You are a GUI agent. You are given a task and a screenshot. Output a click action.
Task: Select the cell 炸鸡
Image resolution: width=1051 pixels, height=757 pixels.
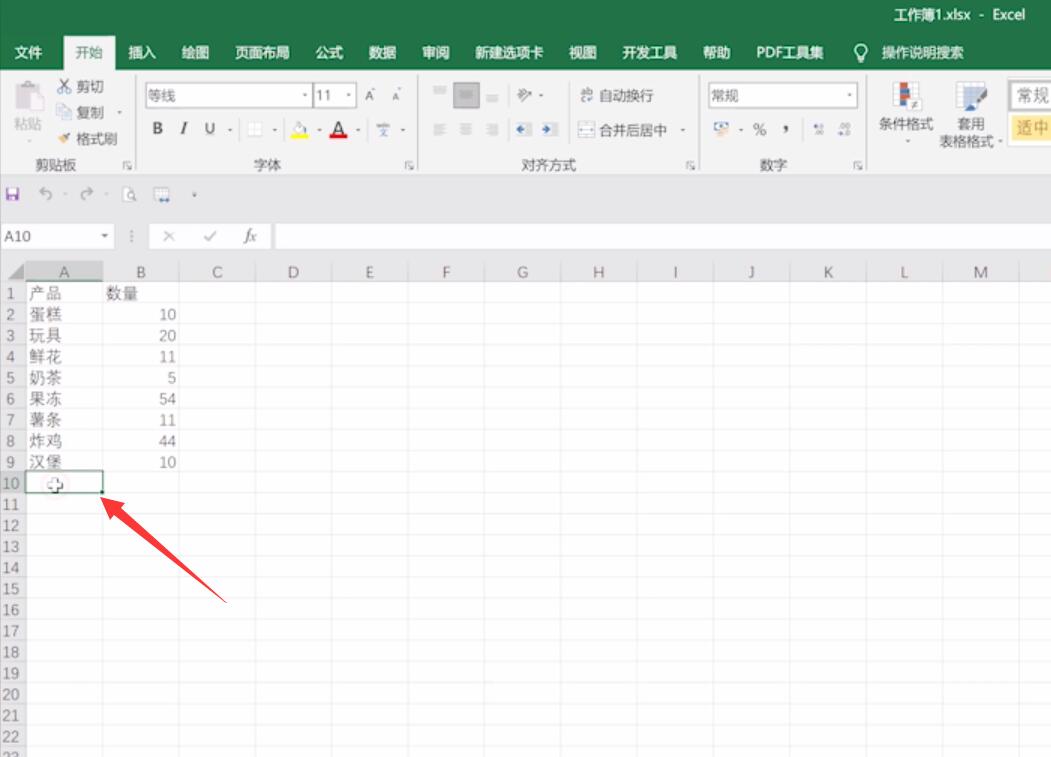pos(64,441)
